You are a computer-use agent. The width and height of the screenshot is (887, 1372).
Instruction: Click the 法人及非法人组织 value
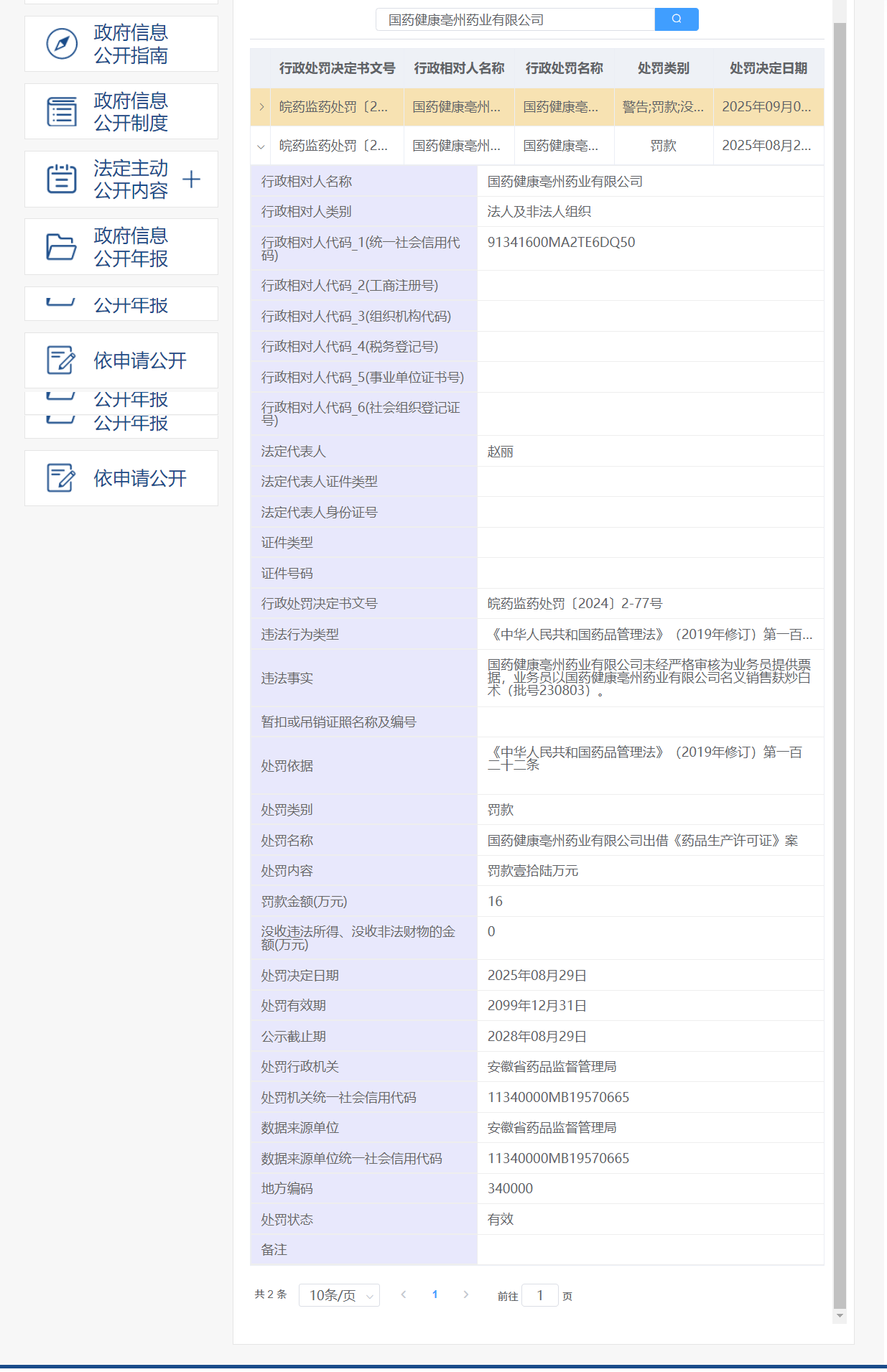click(x=539, y=212)
